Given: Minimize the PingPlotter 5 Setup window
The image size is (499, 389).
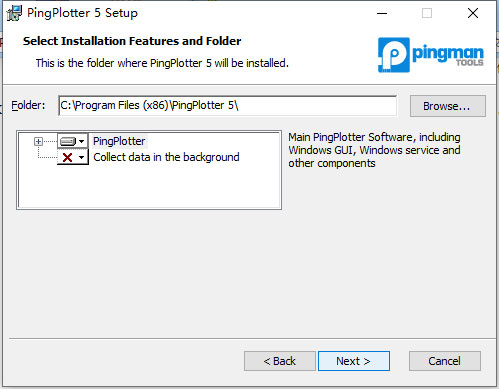Looking at the screenshot, I should pos(382,13).
